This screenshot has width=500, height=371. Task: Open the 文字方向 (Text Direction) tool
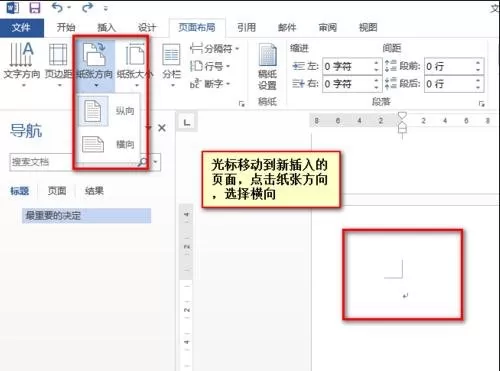coord(22,64)
